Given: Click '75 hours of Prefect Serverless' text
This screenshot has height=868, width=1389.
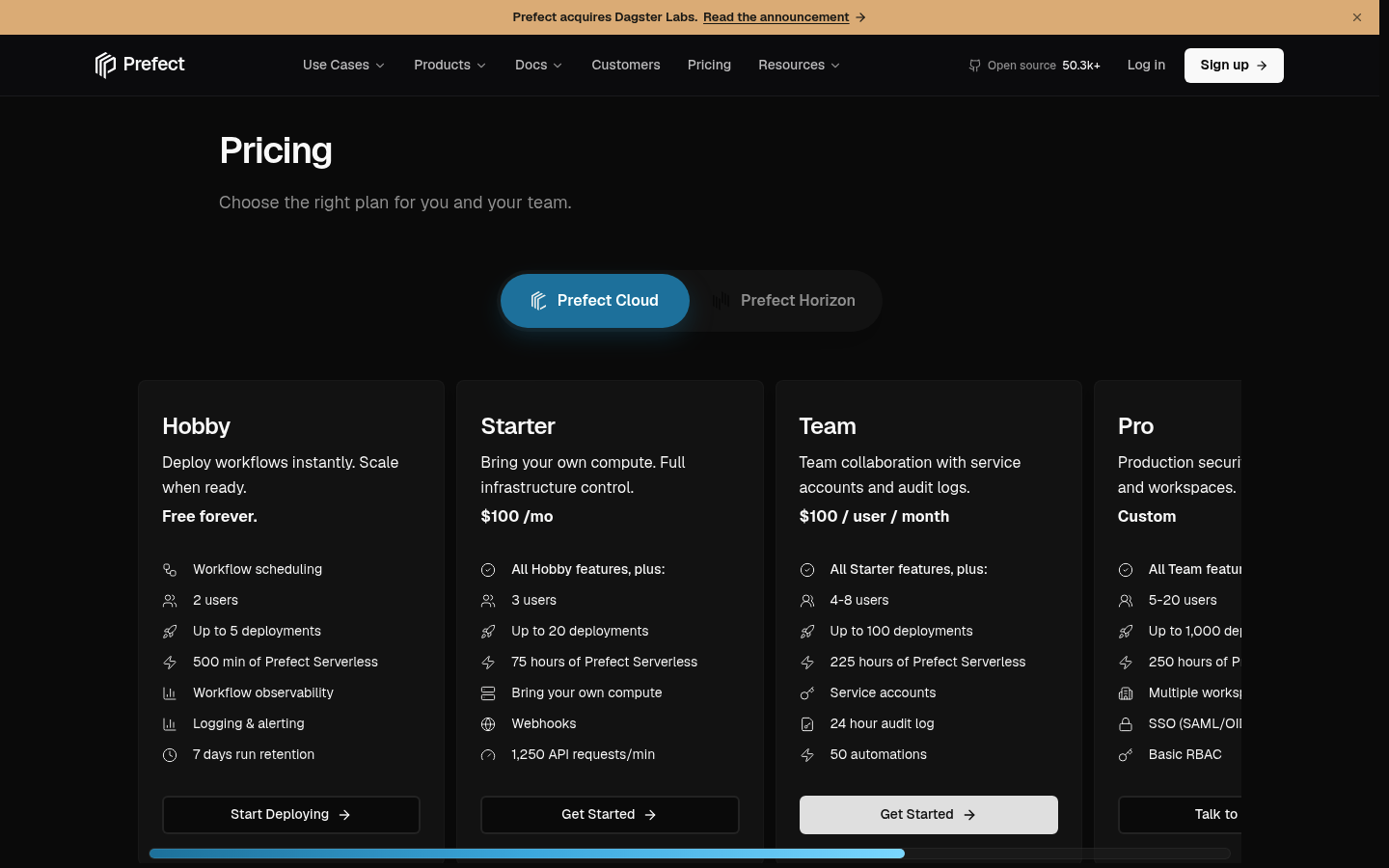Looking at the screenshot, I should 605,663.
